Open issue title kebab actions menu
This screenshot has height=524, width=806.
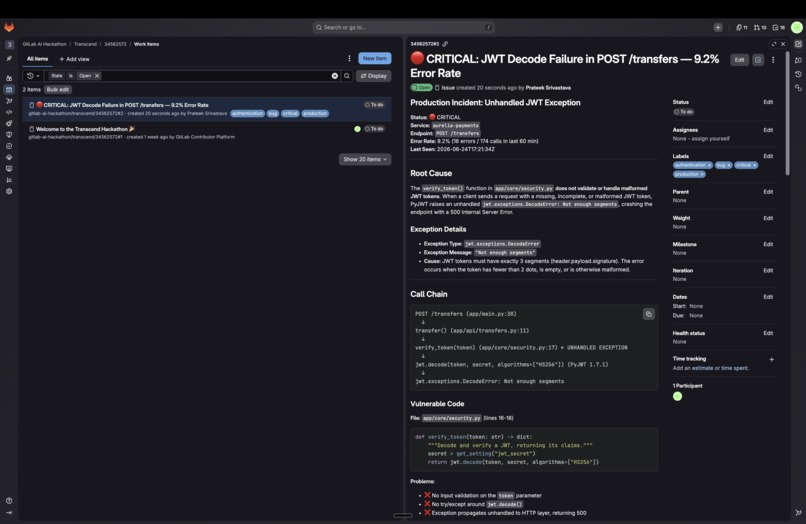[773, 60]
